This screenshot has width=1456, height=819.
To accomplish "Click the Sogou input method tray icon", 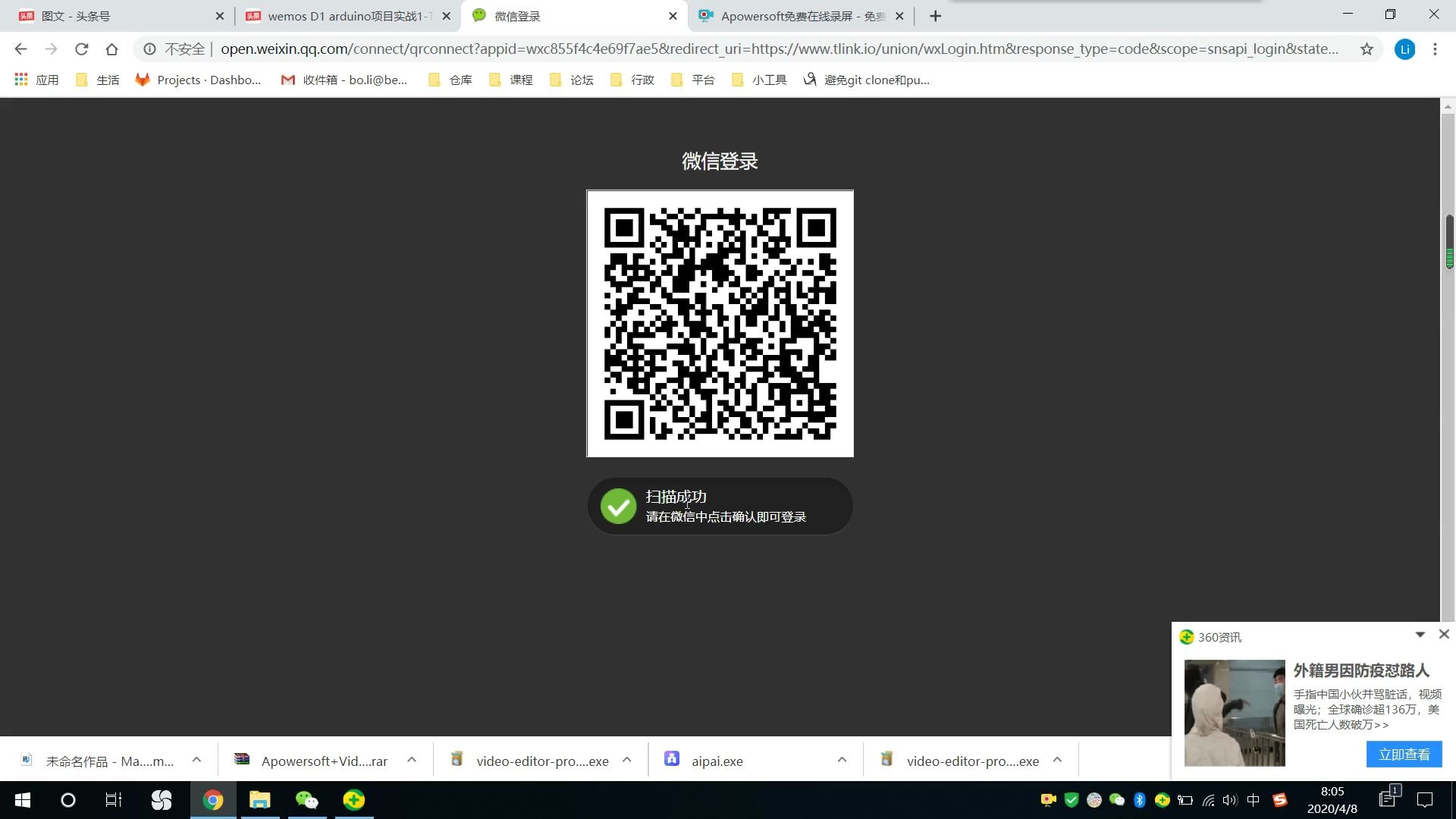I will (1280, 800).
